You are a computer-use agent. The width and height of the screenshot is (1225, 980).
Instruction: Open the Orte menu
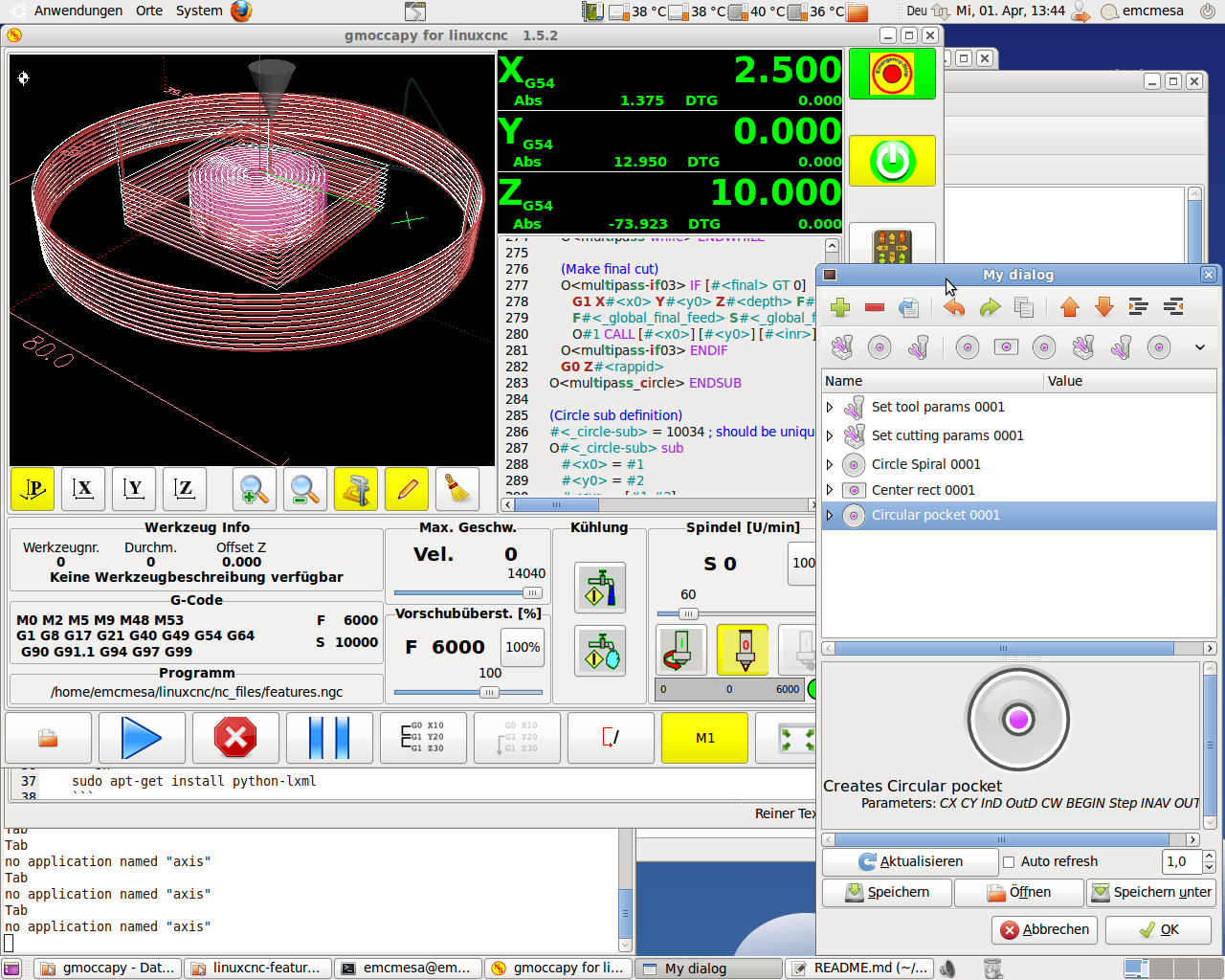149,11
